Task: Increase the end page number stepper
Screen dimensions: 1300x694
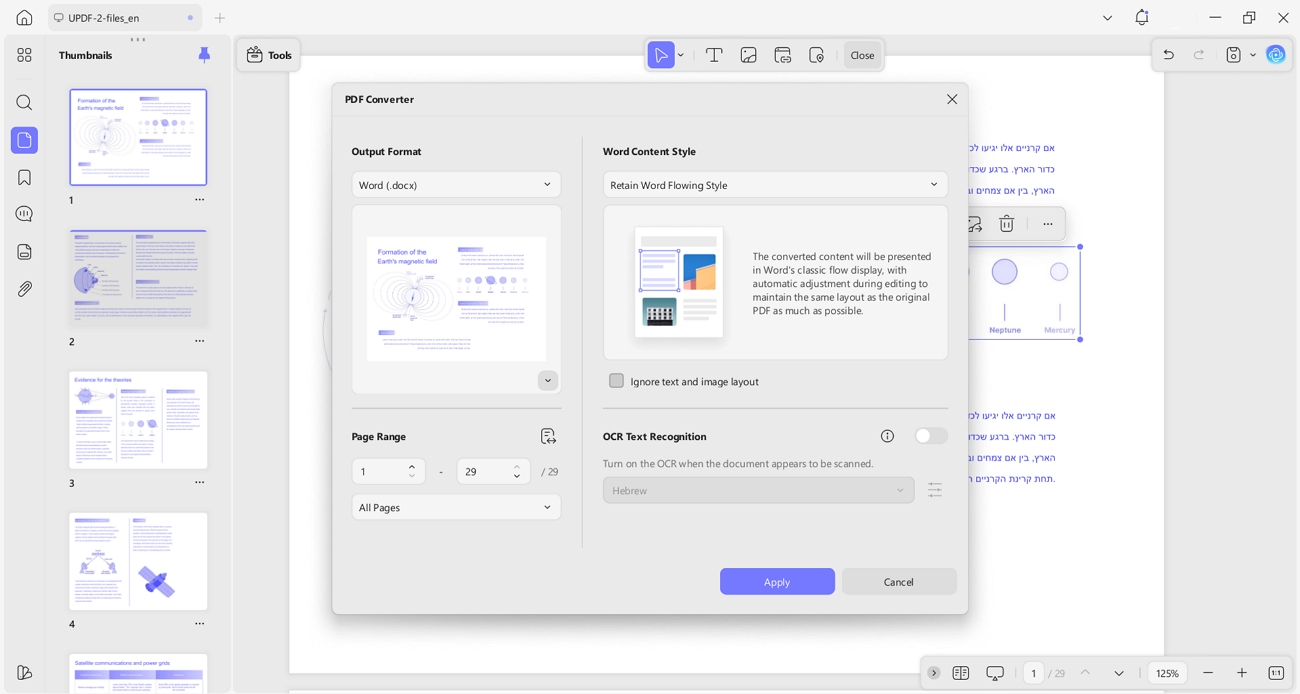Action: (517, 466)
